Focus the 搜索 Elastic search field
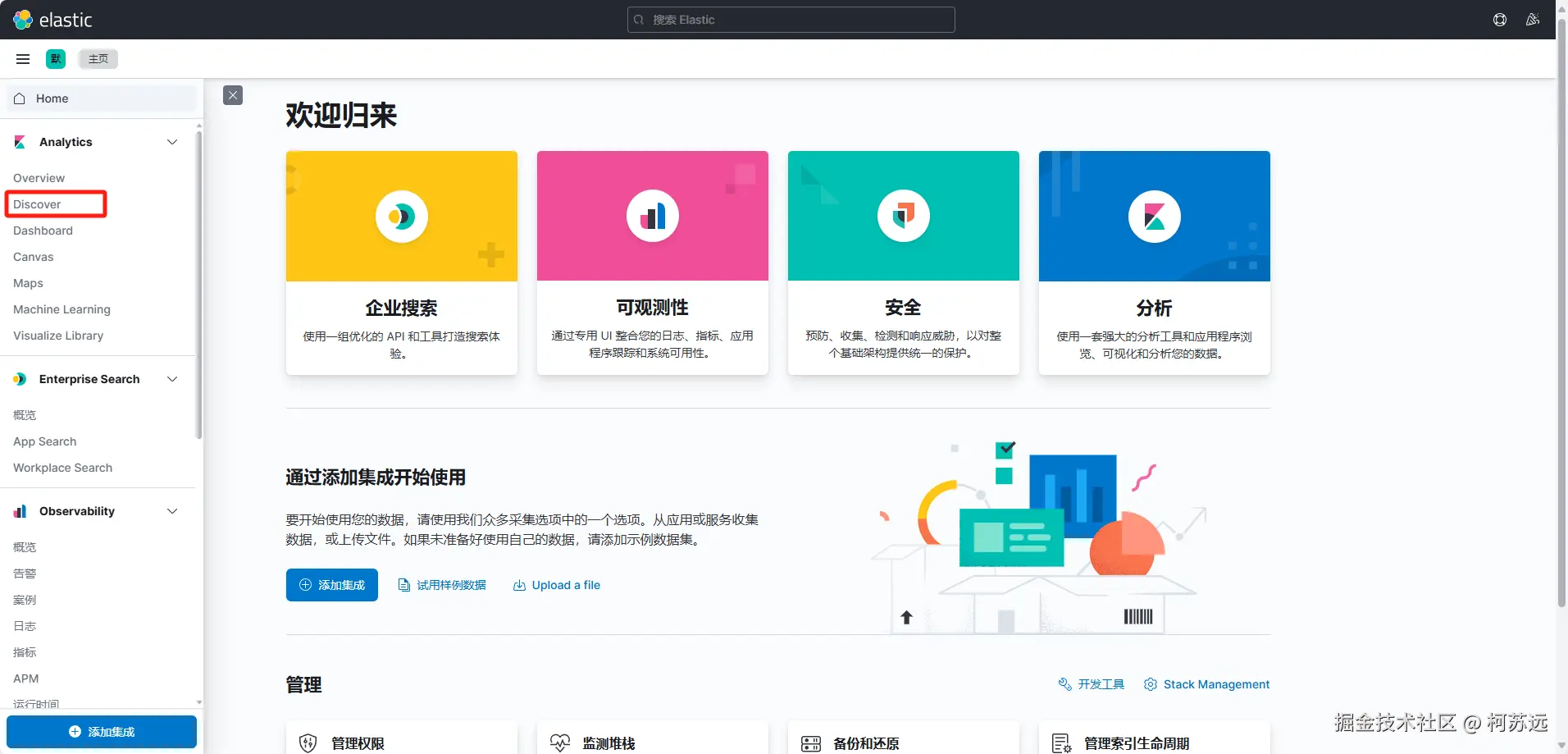This screenshot has width=1568, height=754. point(791,20)
